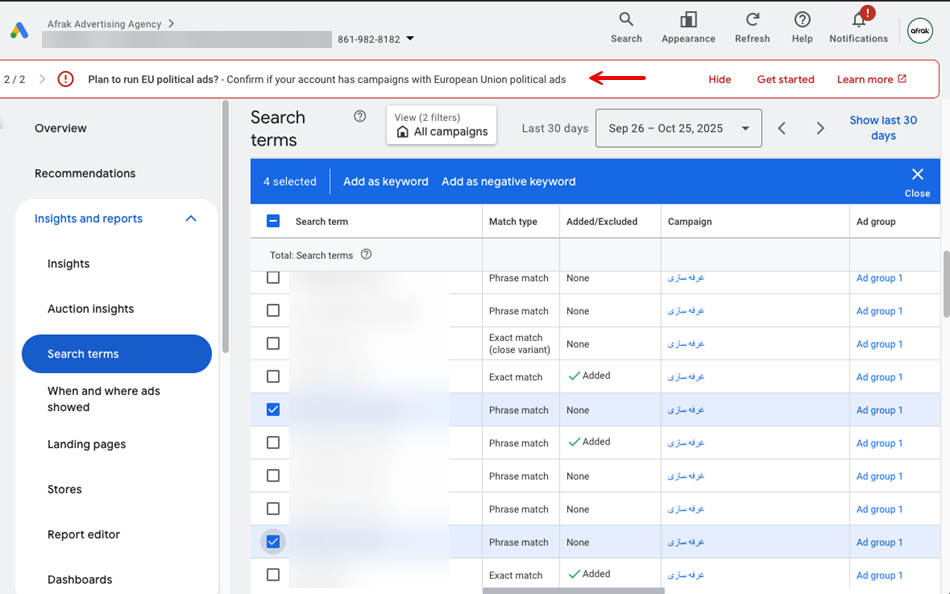Screen dimensions: 950x594
Task: Click the horizontal scrollbar under the table
Action: 572,590
